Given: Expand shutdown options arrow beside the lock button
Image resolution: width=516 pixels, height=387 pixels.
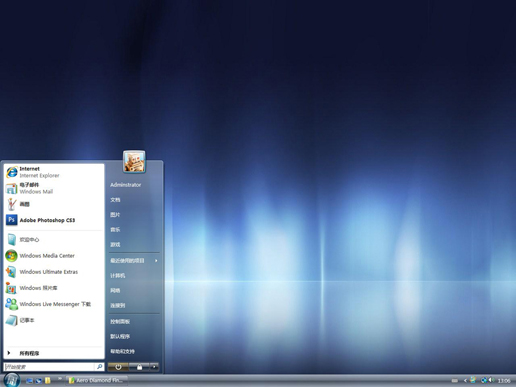Looking at the screenshot, I should click(154, 367).
